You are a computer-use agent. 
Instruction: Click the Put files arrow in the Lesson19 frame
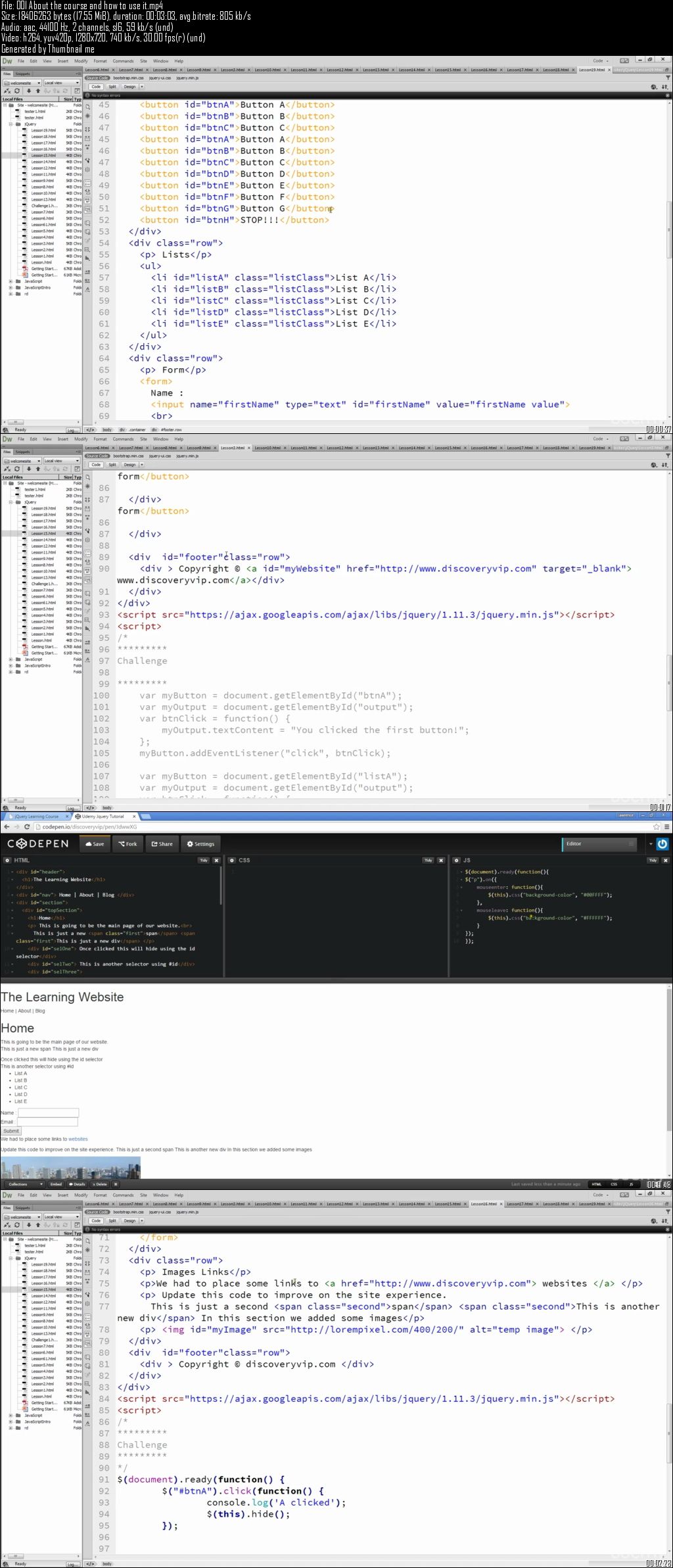[37, 91]
